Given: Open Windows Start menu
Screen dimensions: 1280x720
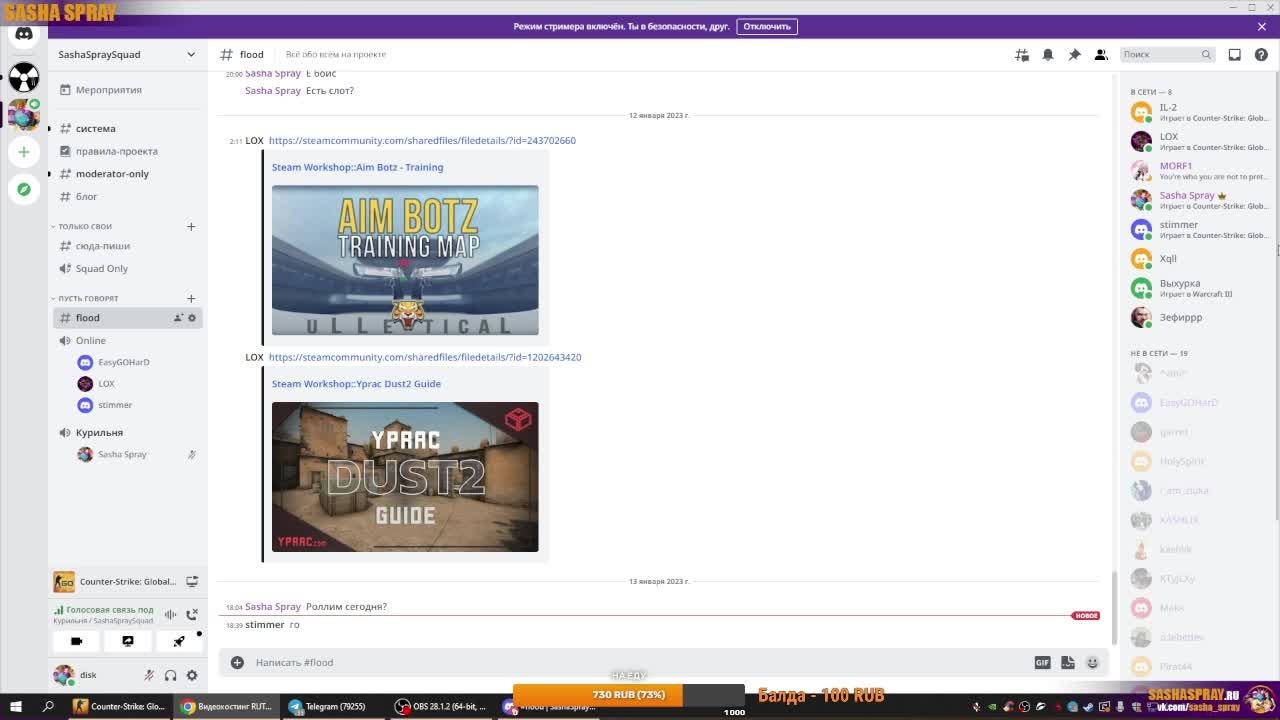Looking at the screenshot, I should coord(16,707).
